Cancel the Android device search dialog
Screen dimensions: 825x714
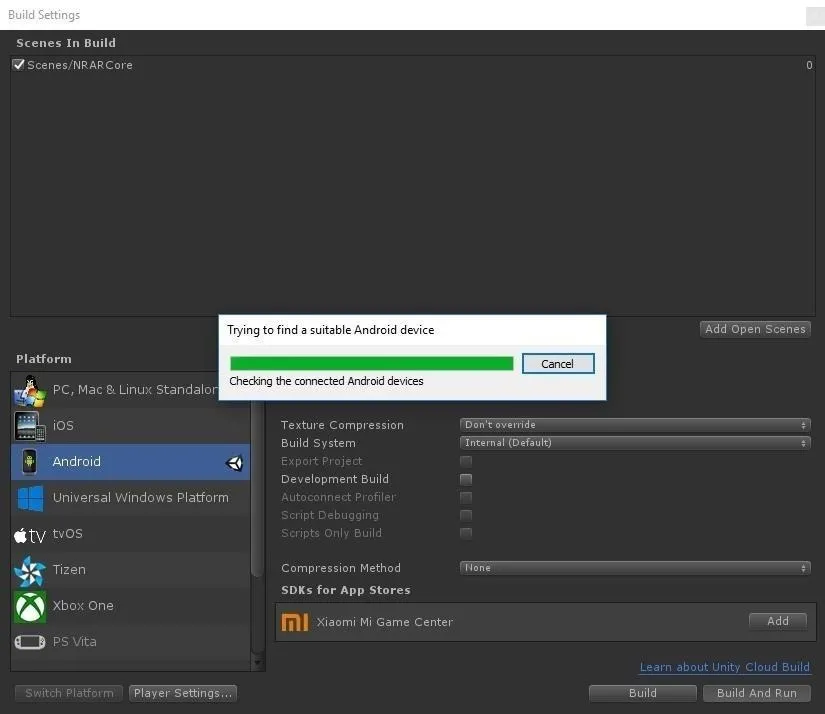558,364
